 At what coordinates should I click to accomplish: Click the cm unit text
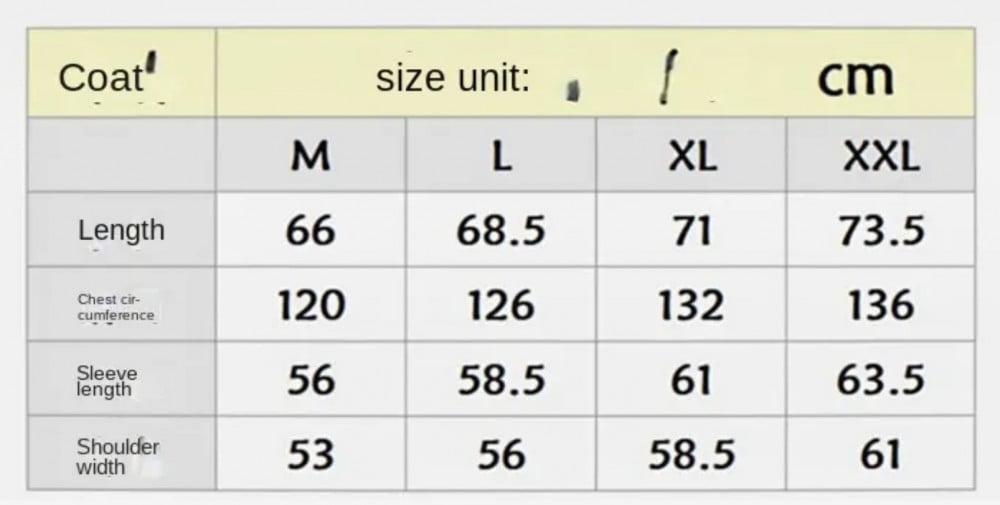tap(855, 78)
